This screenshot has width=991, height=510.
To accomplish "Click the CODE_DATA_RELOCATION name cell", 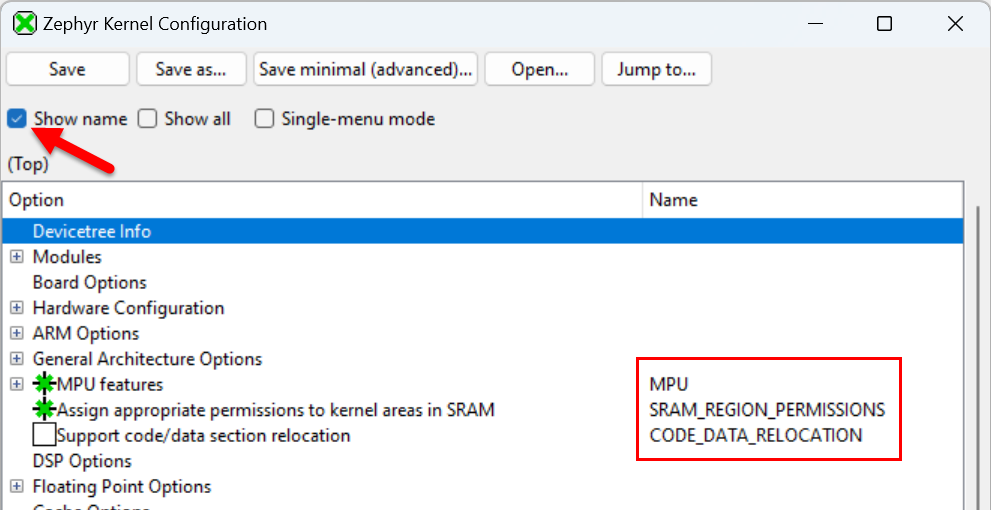I will (756, 435).
